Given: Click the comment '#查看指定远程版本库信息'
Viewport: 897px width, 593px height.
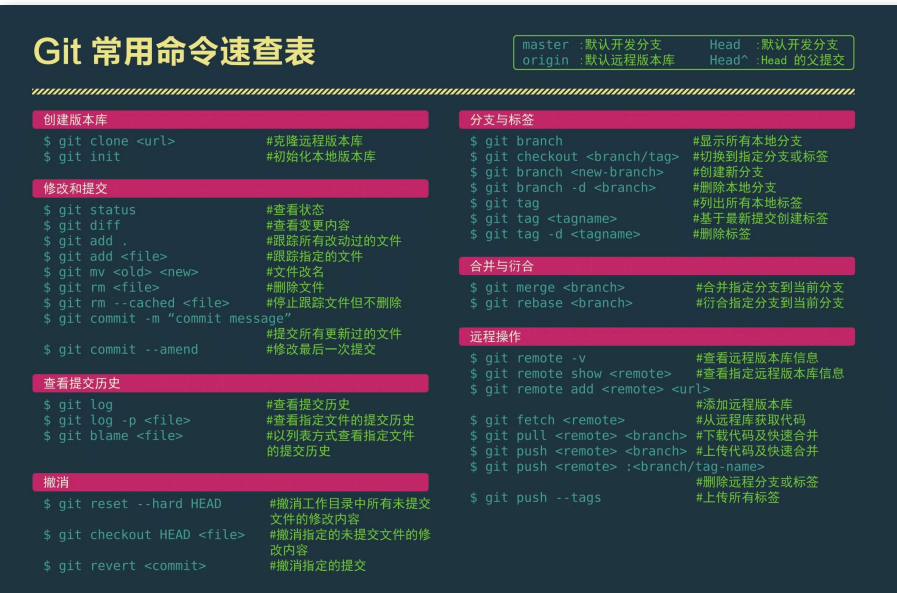Looking at the screenshot, I should pyautogui.click(x=770, y=374).
